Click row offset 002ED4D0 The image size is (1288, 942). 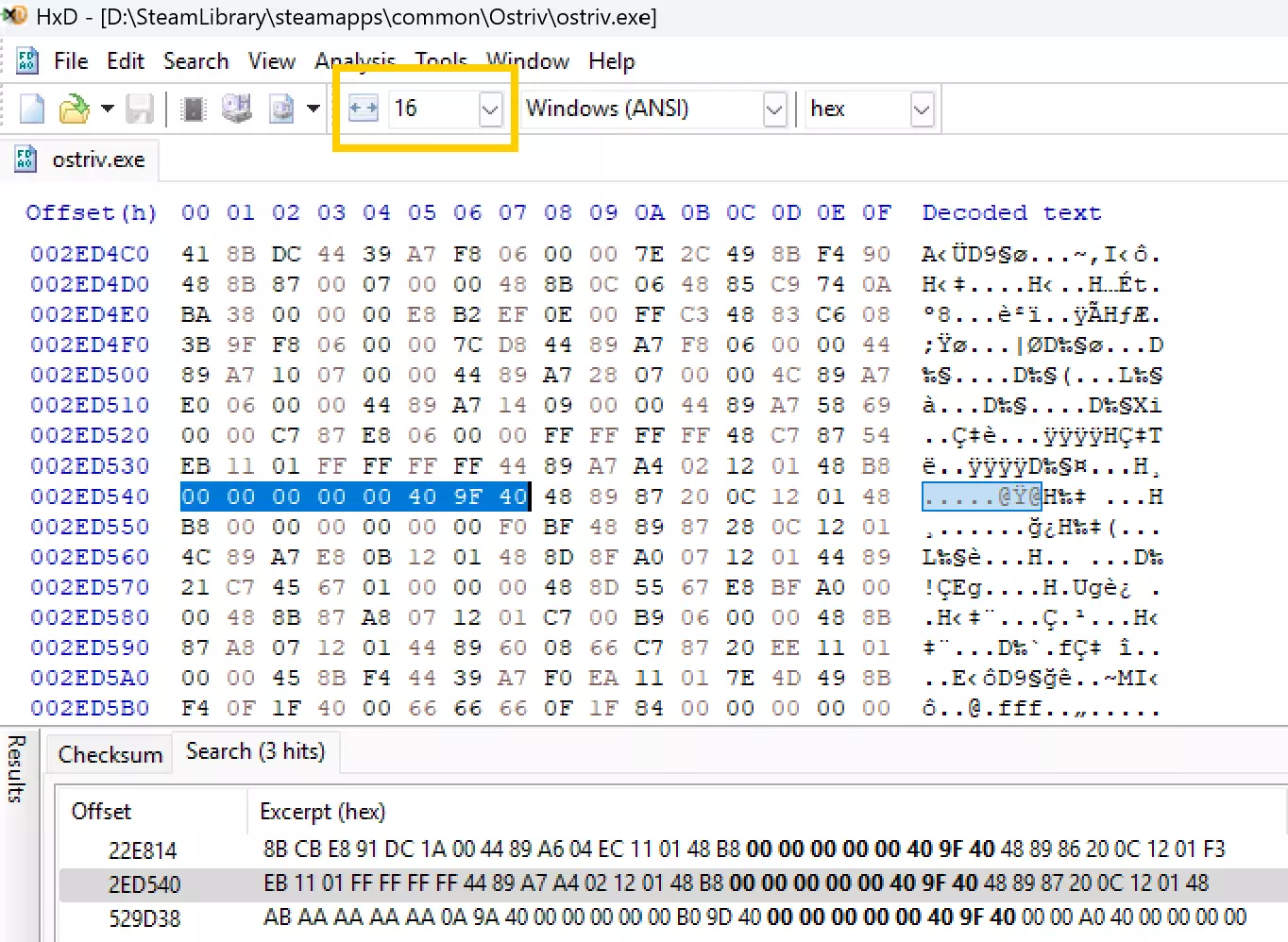(x=90, y=285)
